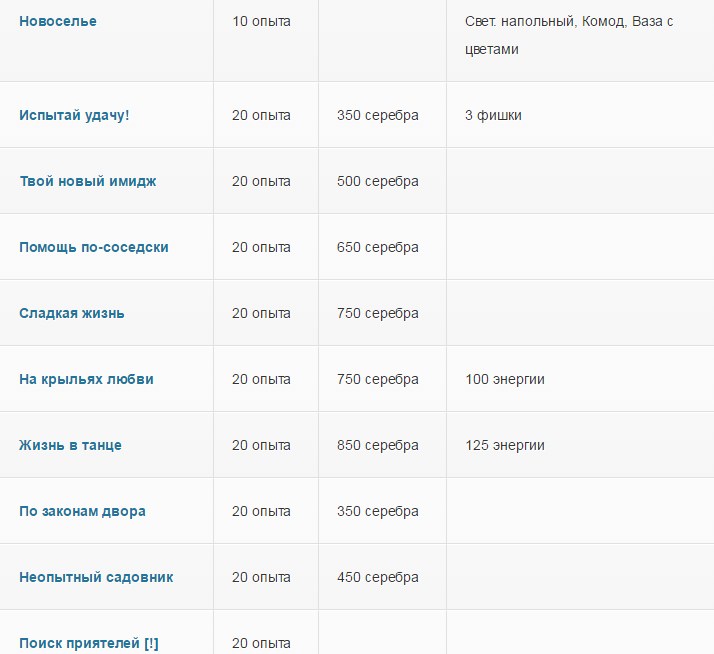Click the Поиск приятелей [!] link

coord(88,643)
